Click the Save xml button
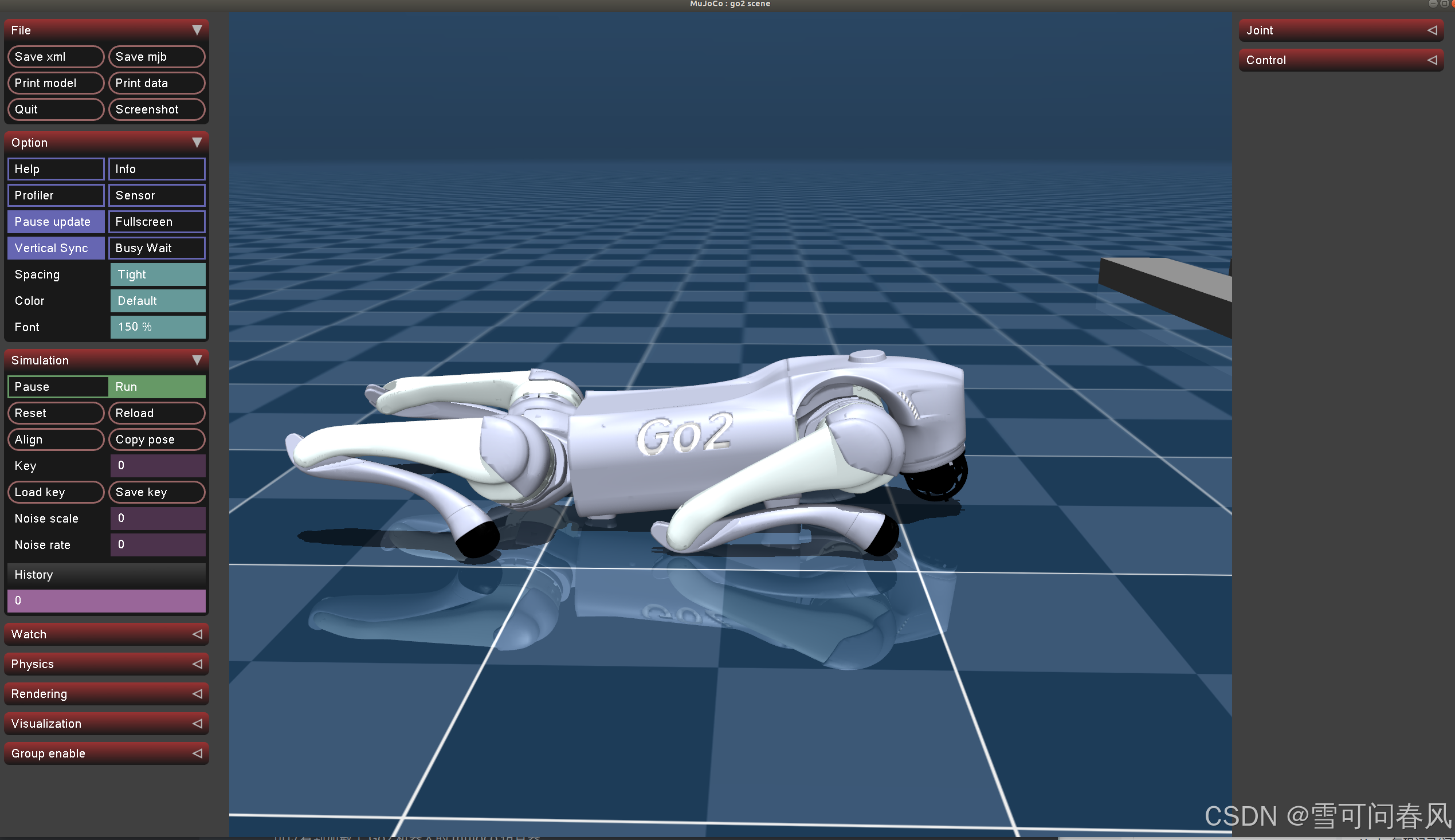The width and height of the screenshot is (1455, 840). (x=56, y=57)
